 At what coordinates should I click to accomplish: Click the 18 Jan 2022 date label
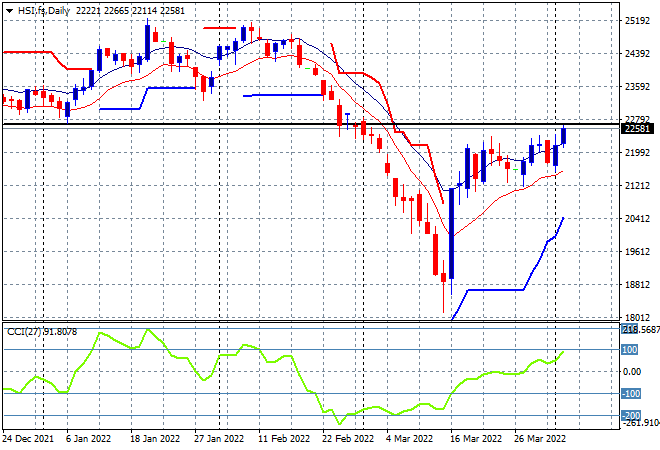155,439
